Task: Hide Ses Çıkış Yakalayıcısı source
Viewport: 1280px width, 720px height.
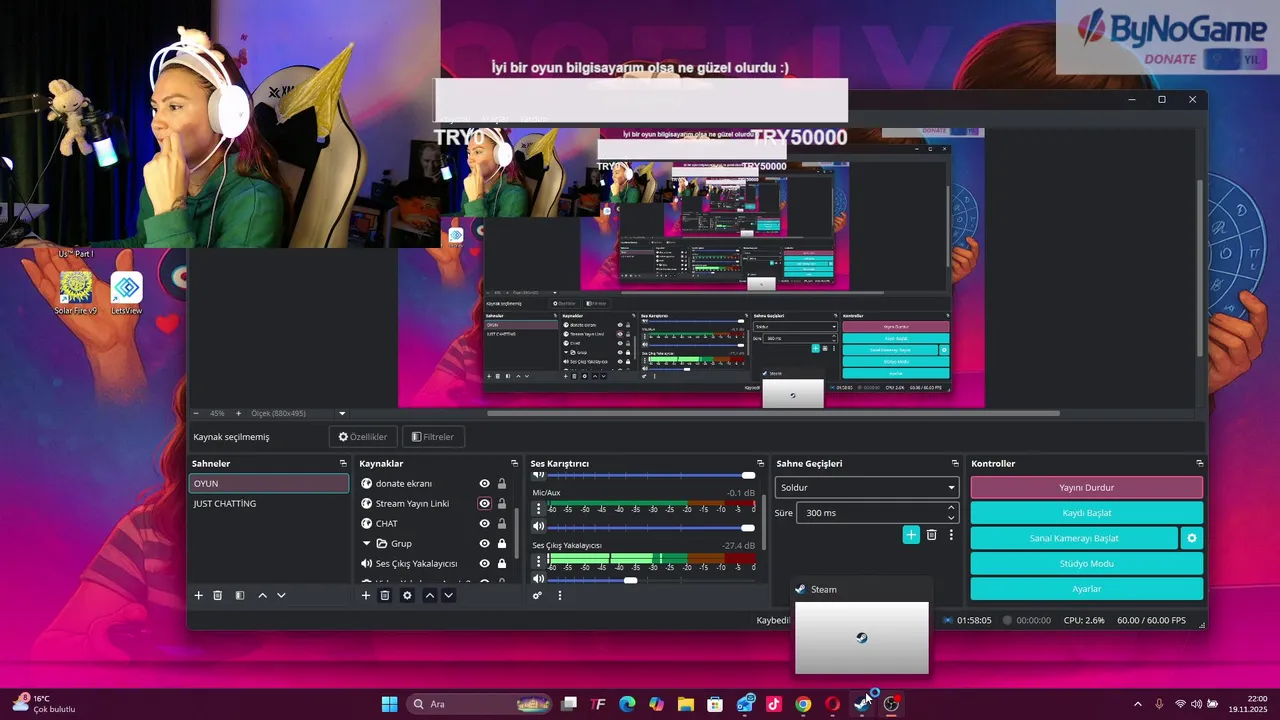Action: pos(485,564)
